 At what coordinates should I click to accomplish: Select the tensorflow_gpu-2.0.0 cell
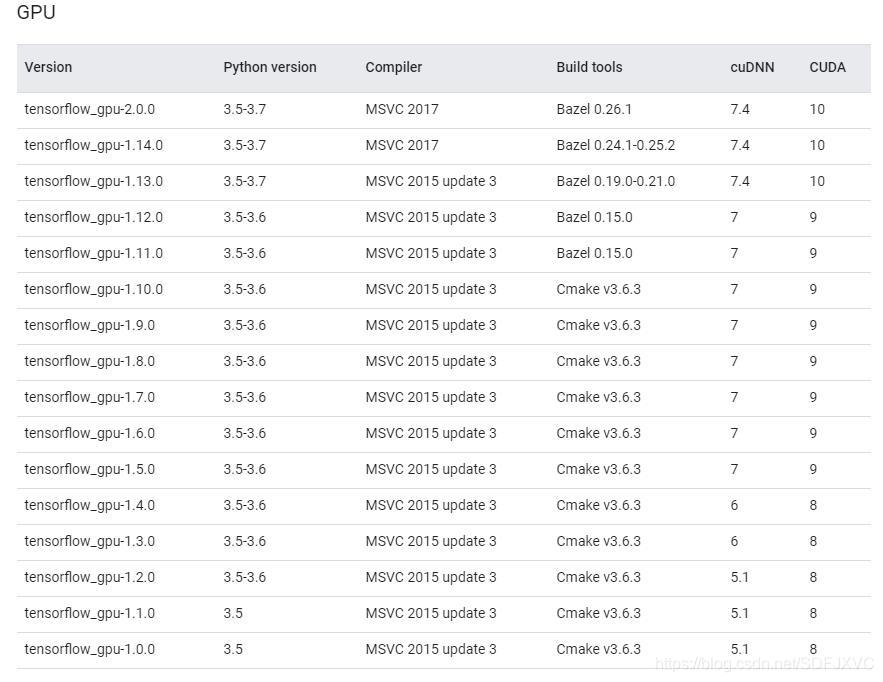pyautogui.click(x=90, y=109)
